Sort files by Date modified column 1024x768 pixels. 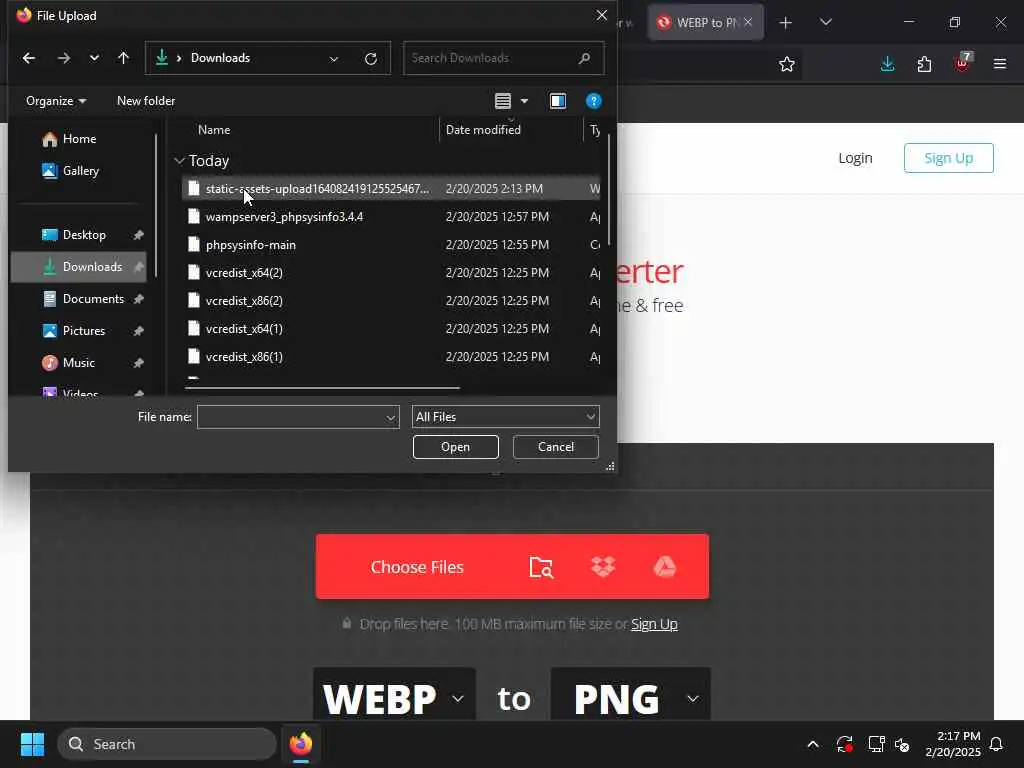pos(483,130)
